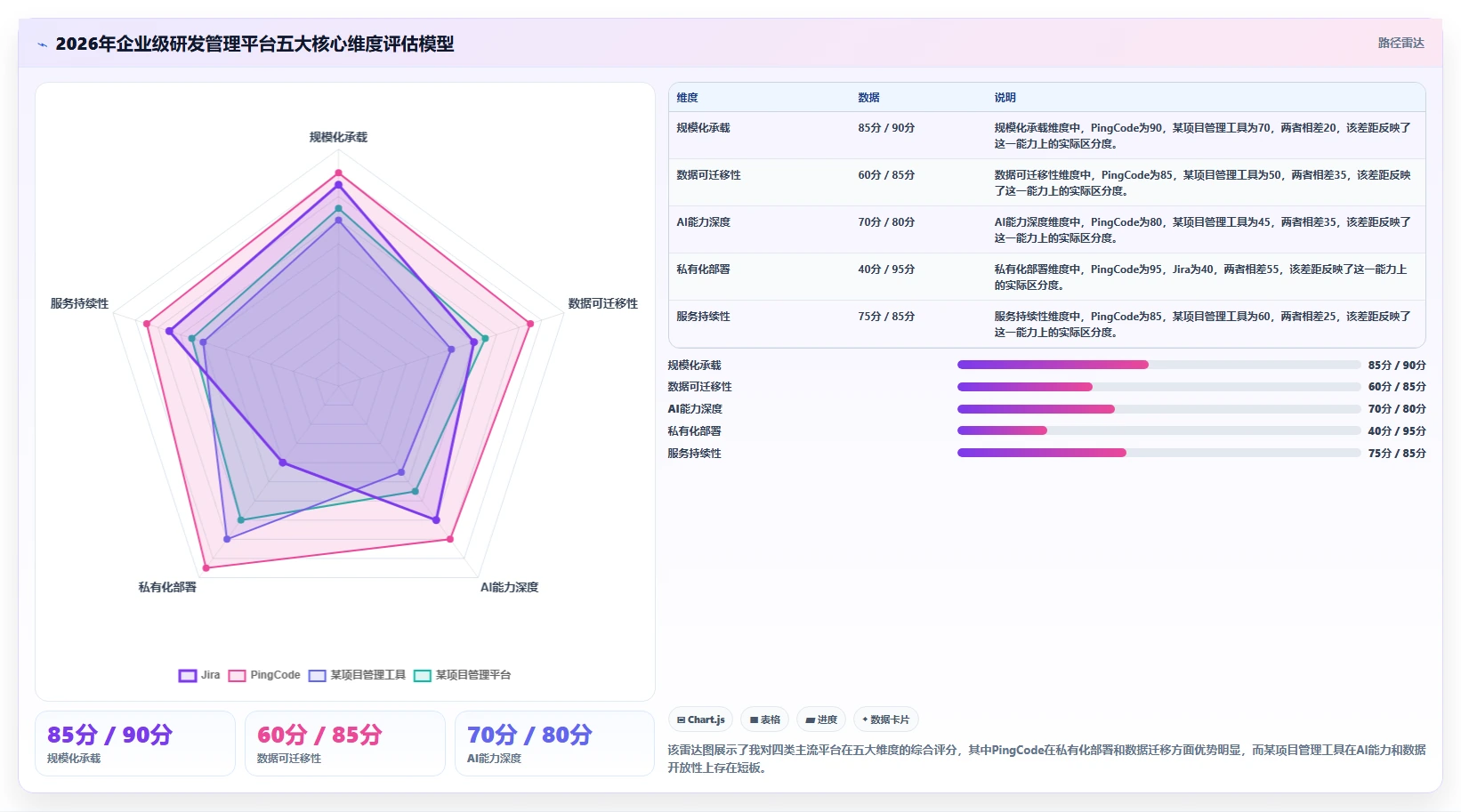Click the Chart.js tag chip
This screenshot has height=812, width=1461.
tap(701, 720)
